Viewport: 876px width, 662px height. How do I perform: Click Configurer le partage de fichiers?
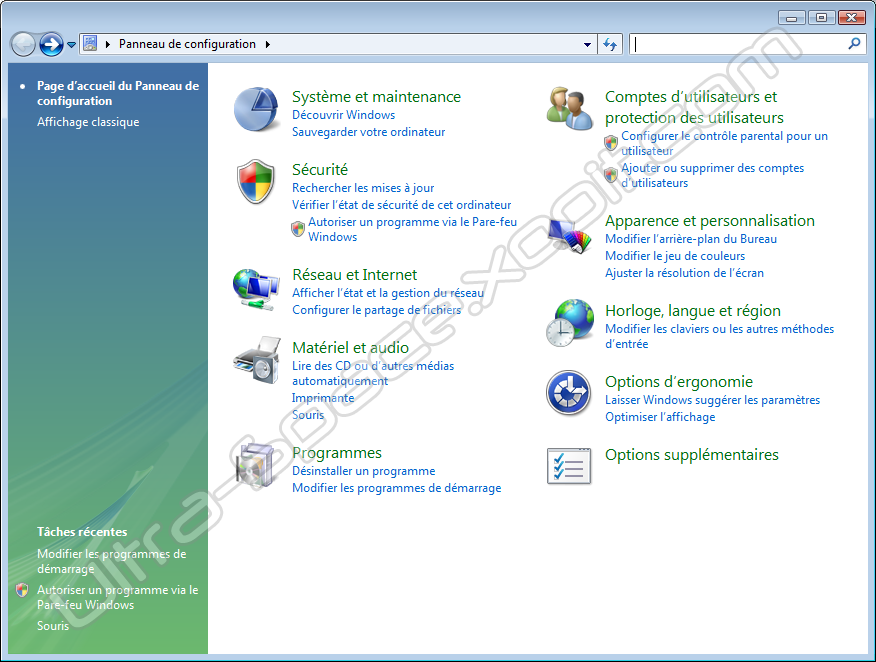[377, 310]
